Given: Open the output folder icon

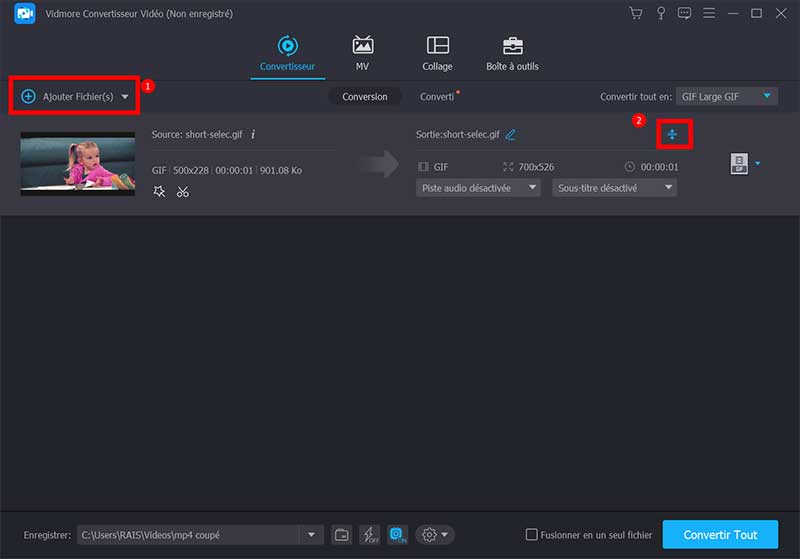Looking at the screenshot, I should pos(341,535).
